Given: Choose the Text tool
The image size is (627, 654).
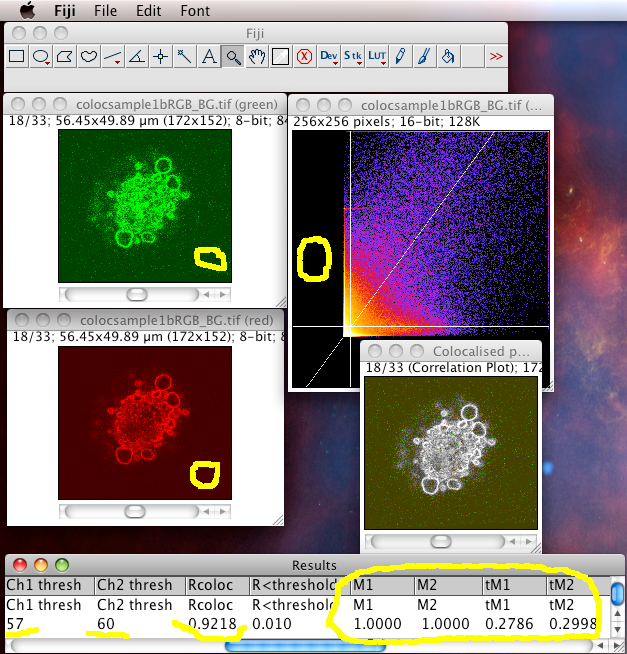Looking at the screenshot, I should coord(209,56).
